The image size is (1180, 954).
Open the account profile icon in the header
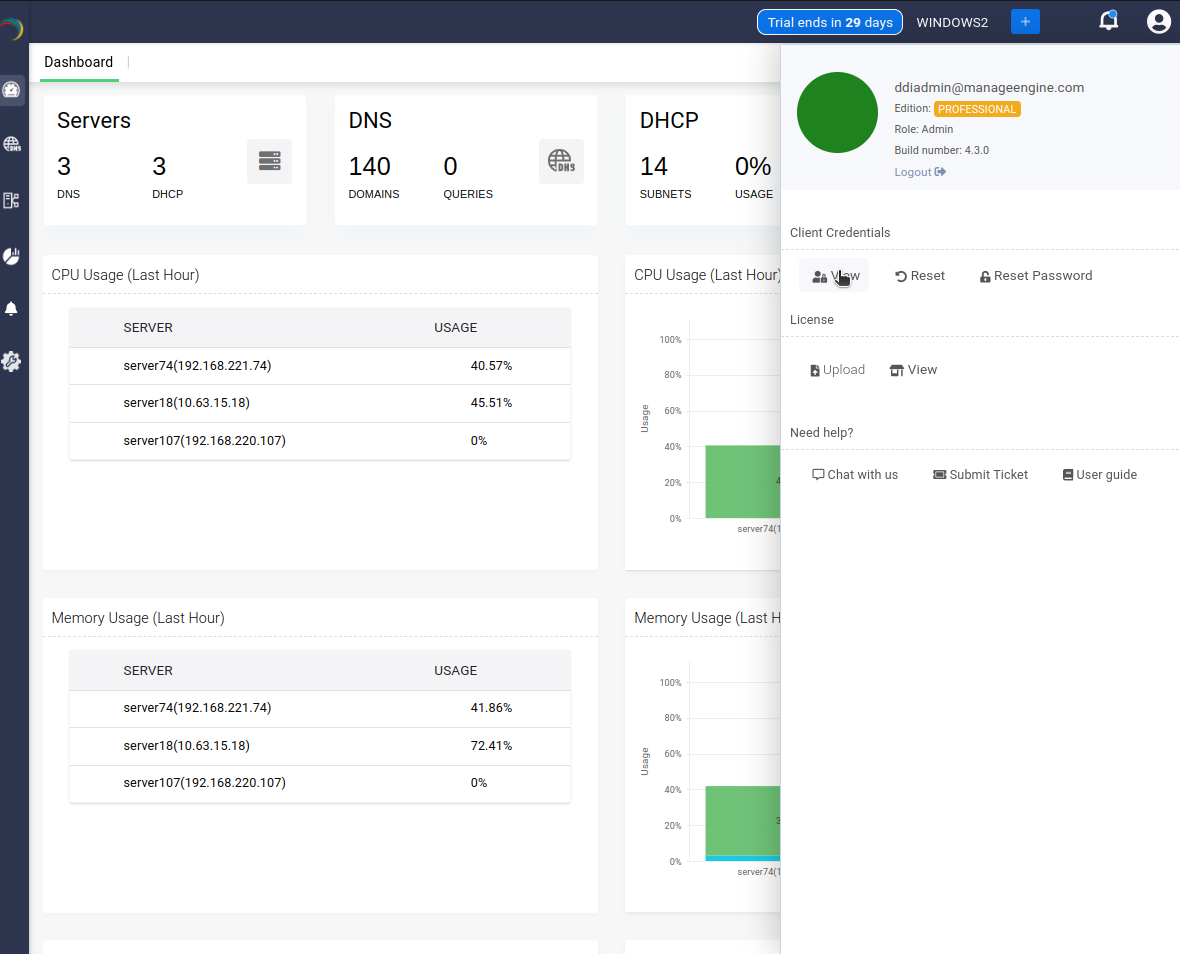[x=1158, y=20]
